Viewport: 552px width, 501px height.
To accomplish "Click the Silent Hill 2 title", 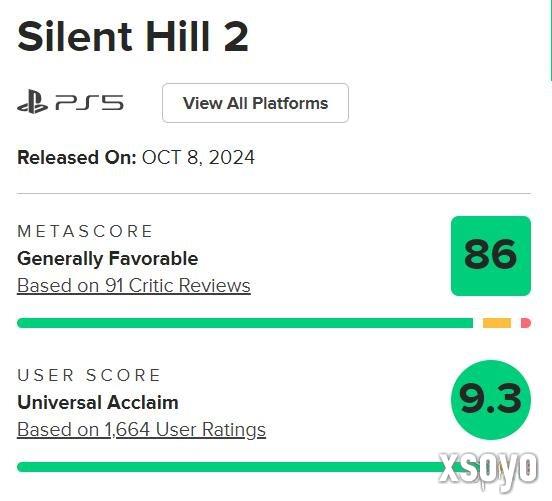I will point(133,37).
